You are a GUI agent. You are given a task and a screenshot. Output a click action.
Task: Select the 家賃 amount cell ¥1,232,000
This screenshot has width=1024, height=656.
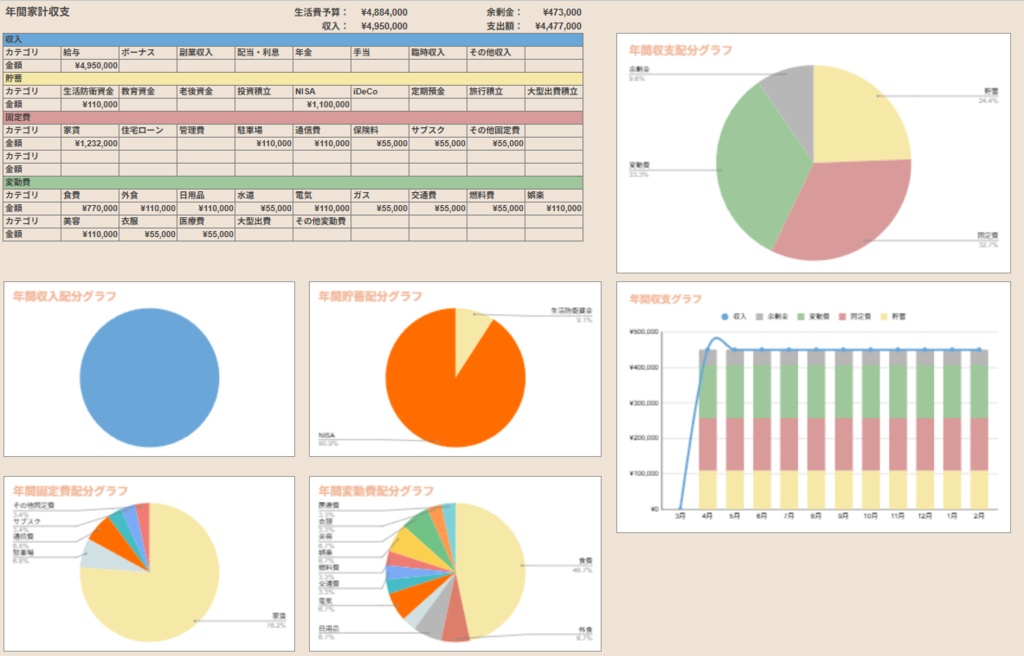point(90,143)
